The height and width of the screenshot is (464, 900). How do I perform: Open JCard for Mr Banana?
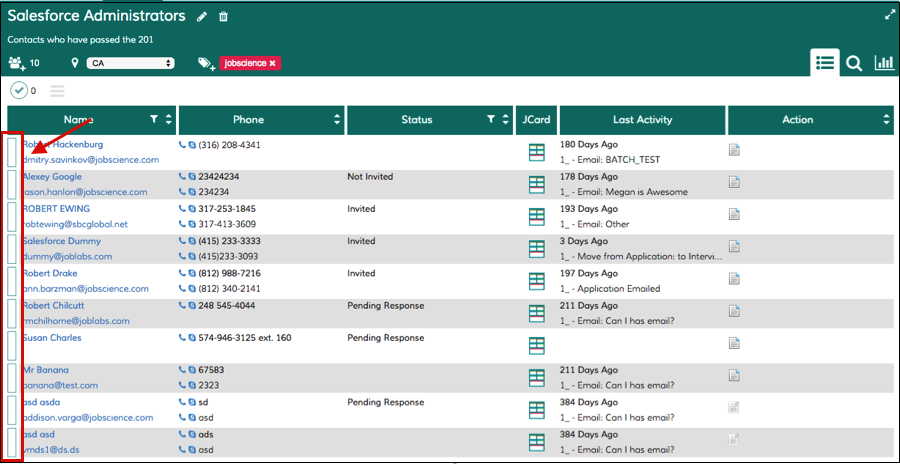[x=537, y=377]
